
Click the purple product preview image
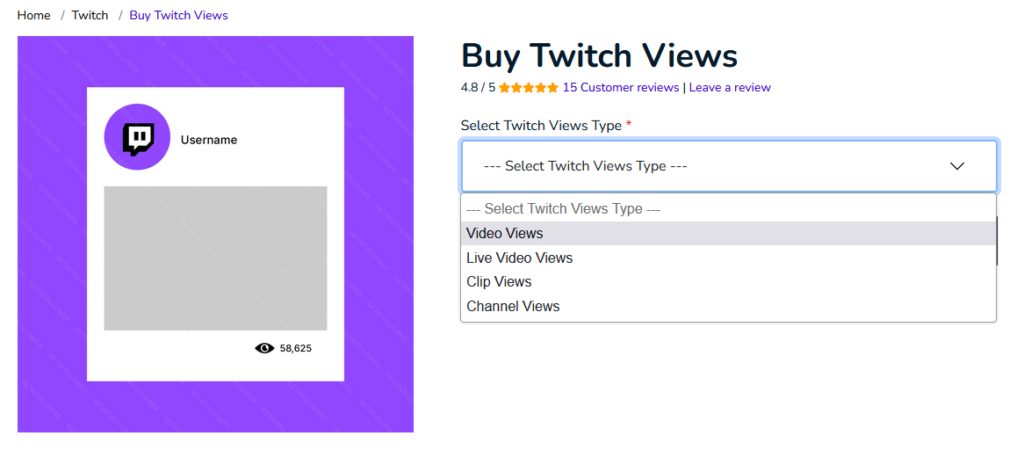tap(216, 234)
